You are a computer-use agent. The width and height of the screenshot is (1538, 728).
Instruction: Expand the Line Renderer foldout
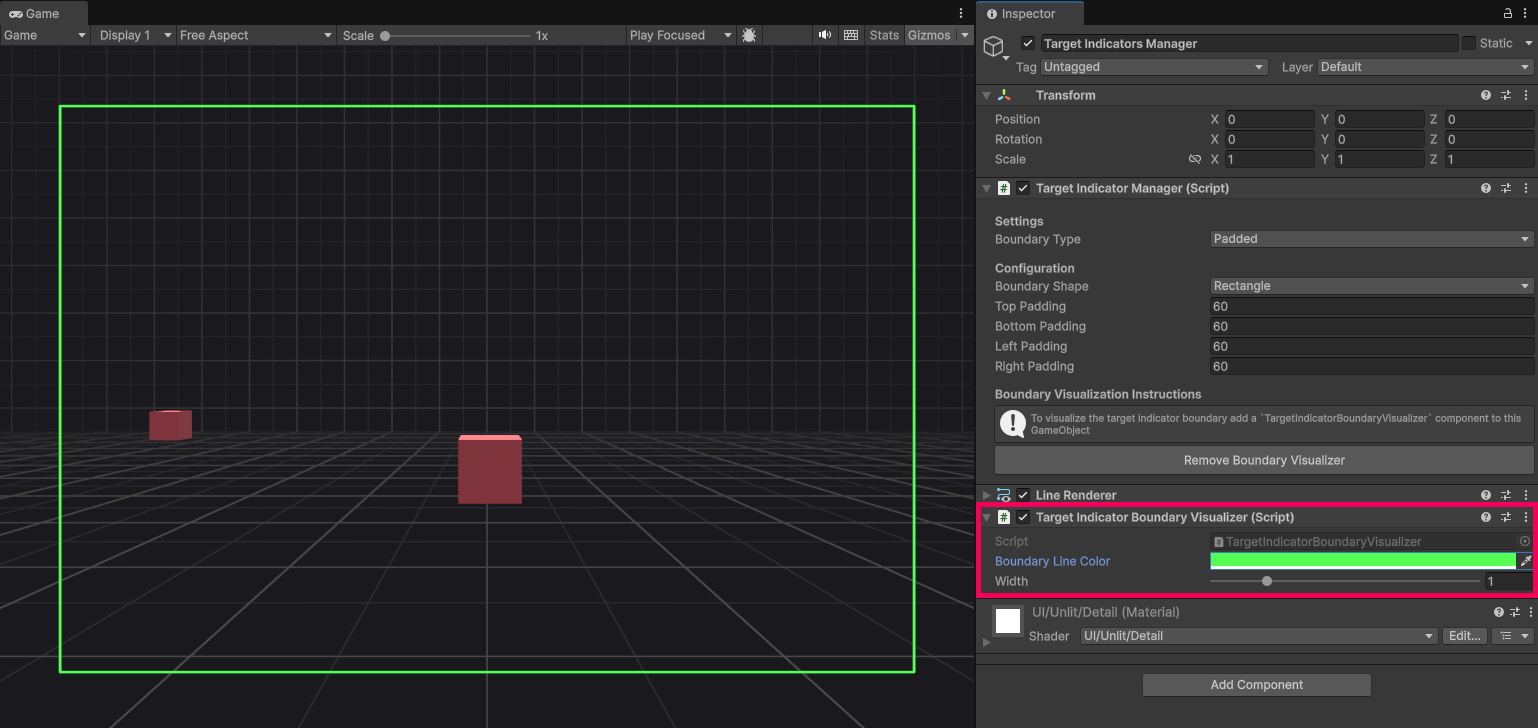click(987, 495)
